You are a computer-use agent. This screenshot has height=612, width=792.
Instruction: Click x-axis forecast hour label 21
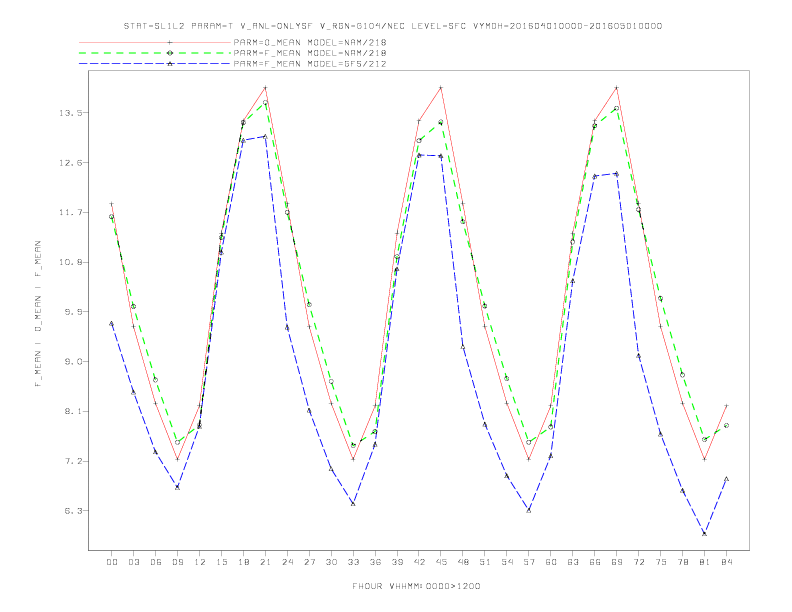click(265, 562)
